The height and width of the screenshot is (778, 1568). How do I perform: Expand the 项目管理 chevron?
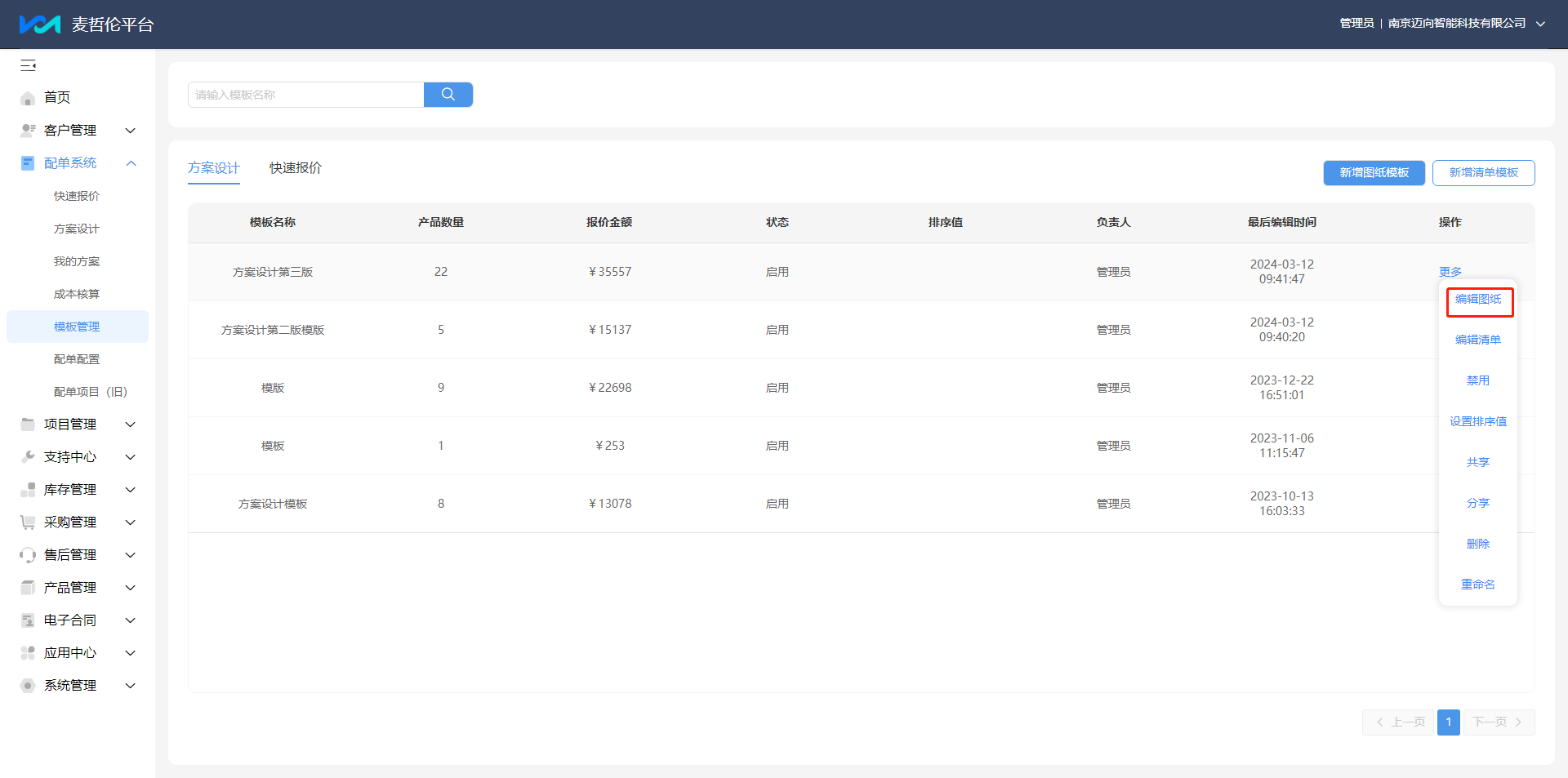(130, 425)
